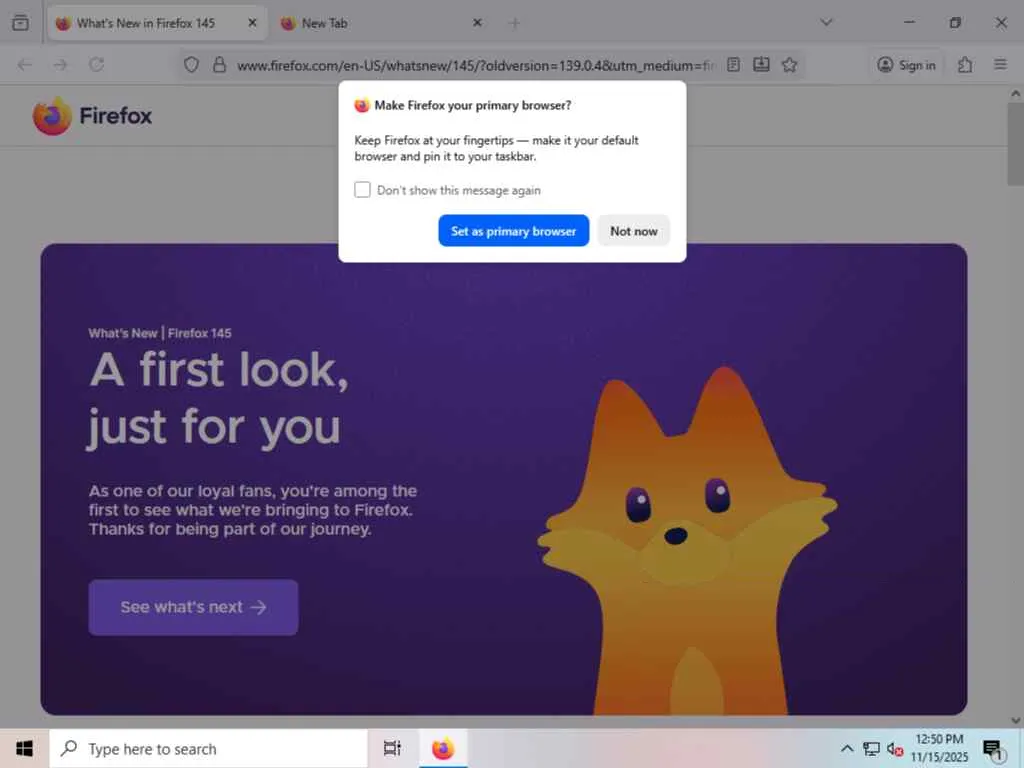Go back using the back arrow
Viewport: 1024px width, 768px height.
25,65
